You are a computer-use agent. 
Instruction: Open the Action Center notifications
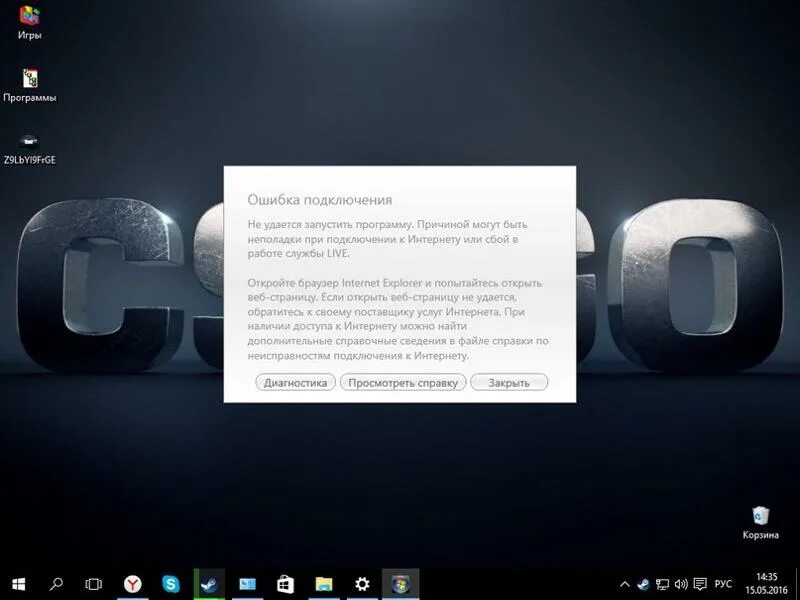[x=700, y=583]
